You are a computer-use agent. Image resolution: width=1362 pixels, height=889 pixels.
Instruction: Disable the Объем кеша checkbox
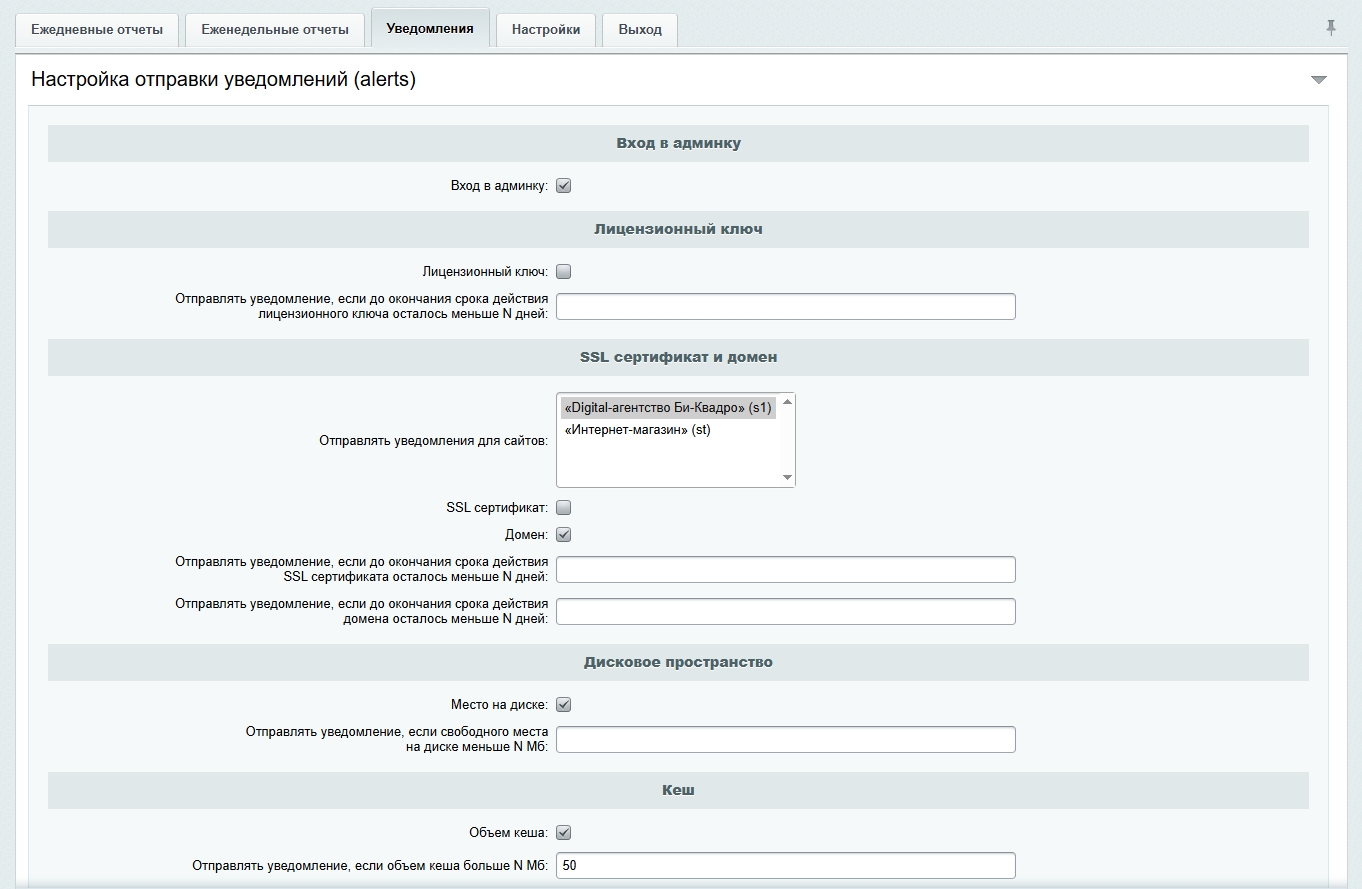(563, 833)
